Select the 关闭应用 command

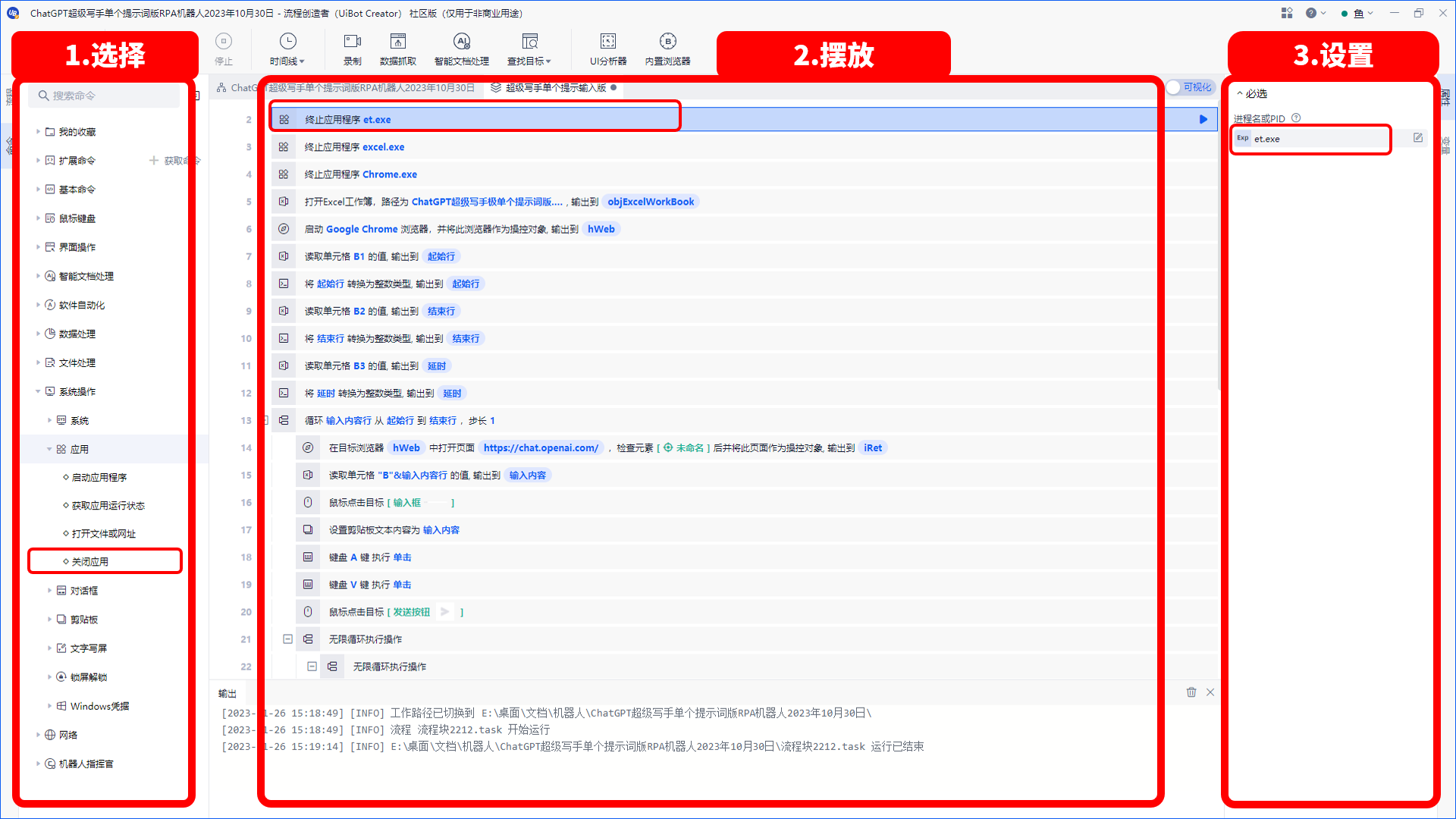coord(90,561)
